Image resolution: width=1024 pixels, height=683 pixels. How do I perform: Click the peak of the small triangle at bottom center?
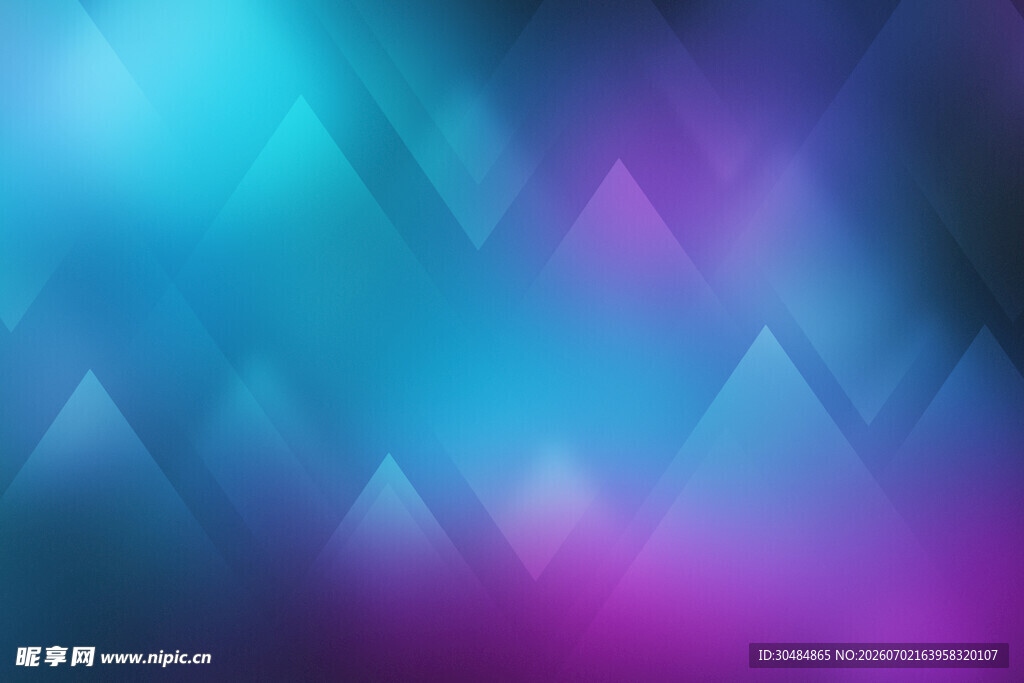389,454
